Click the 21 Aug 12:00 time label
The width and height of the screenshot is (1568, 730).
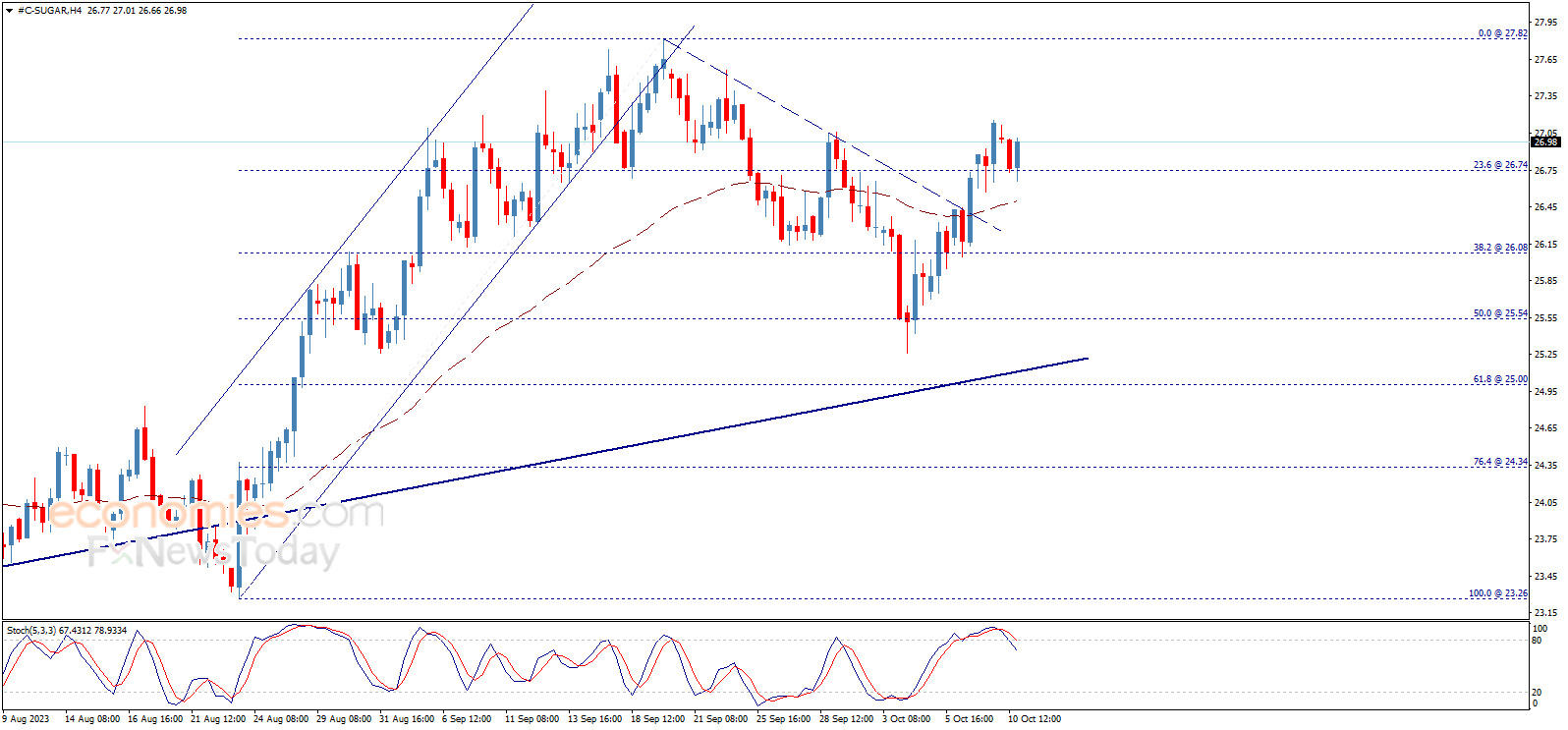[218, 719]
